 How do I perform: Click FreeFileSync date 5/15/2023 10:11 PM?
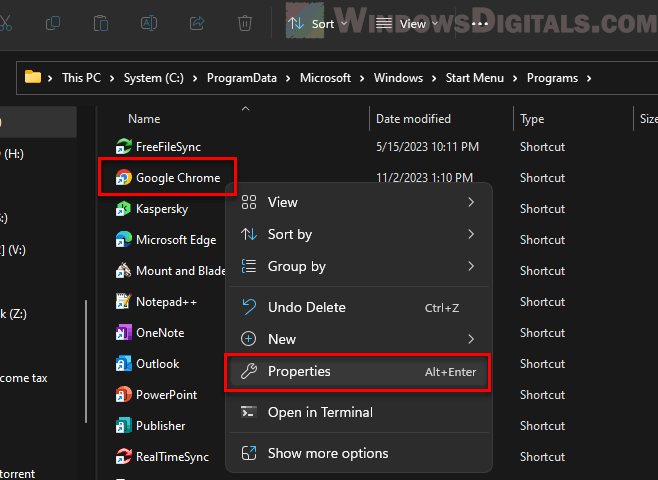click(427, 146)
